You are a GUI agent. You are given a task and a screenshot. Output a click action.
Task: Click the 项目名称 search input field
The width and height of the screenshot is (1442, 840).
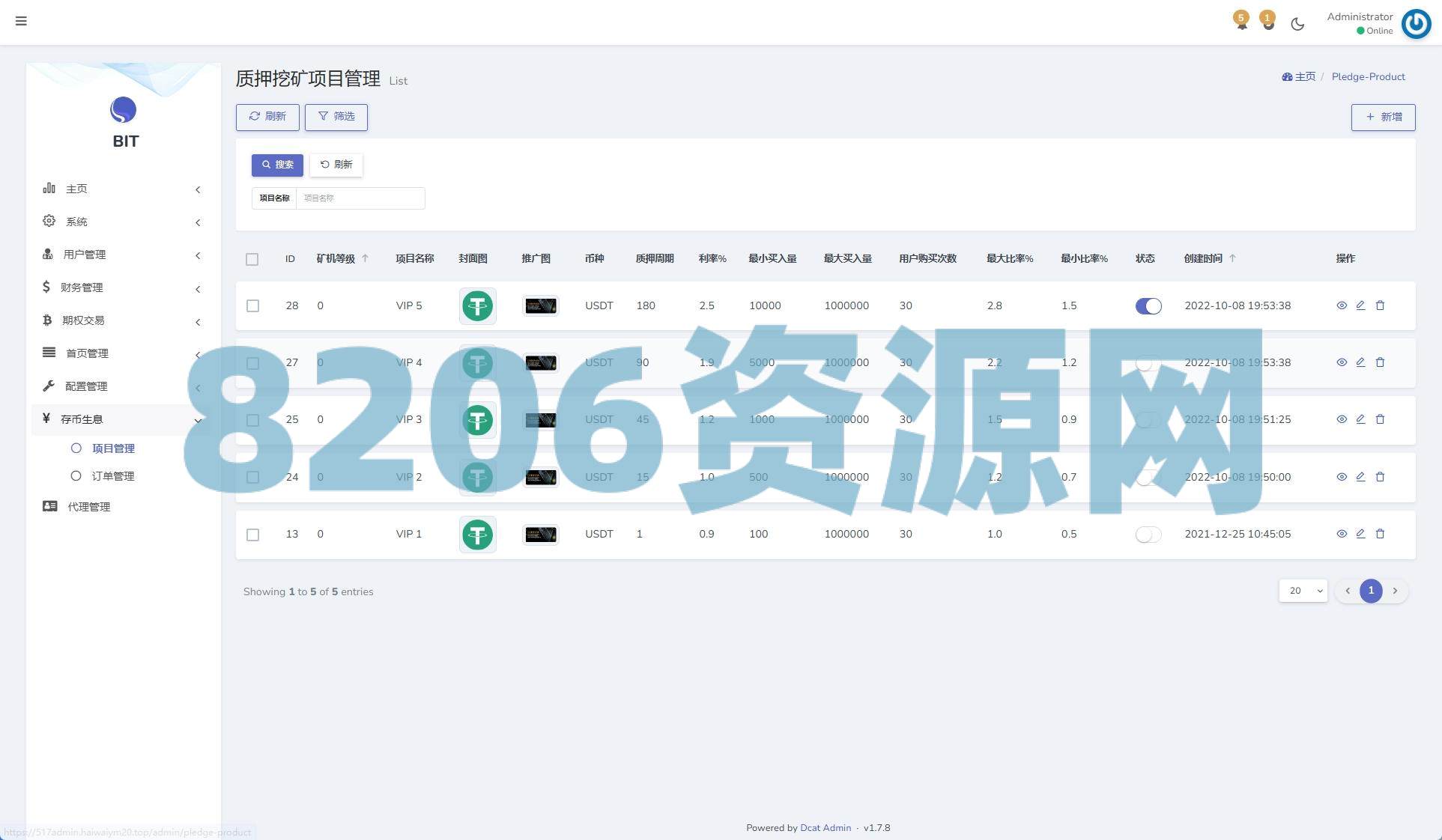click(x=360, y=198)
